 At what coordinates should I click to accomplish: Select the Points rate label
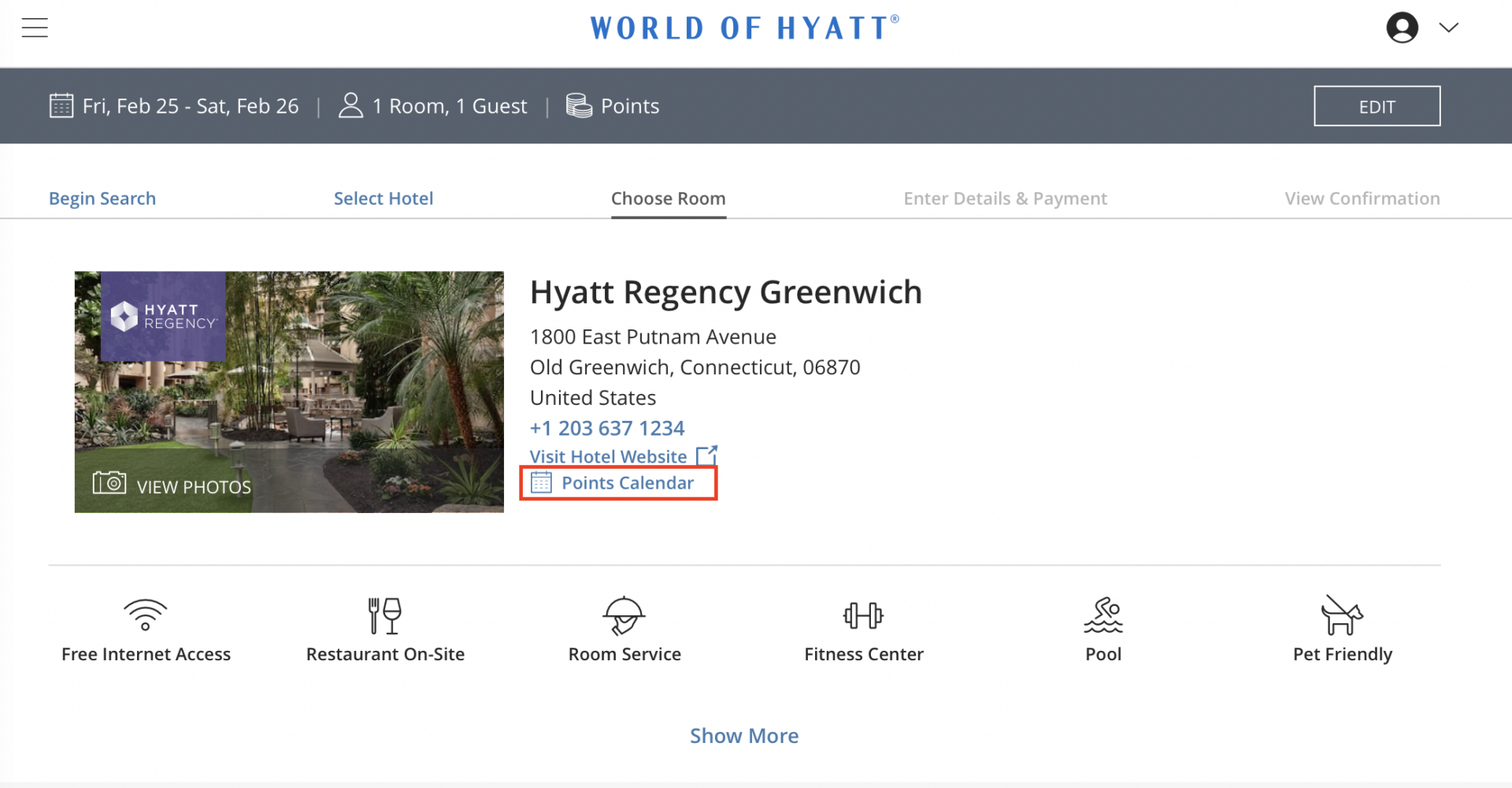point(630,106)
